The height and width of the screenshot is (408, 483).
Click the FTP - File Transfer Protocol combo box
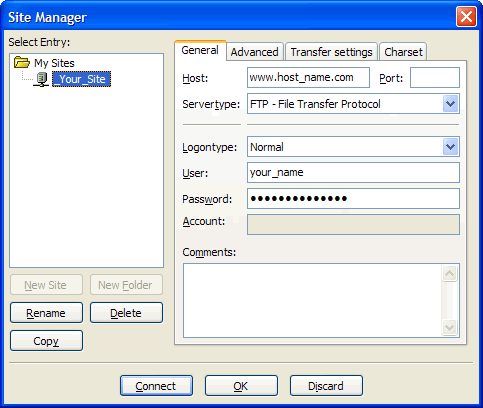tap(353, 104)
